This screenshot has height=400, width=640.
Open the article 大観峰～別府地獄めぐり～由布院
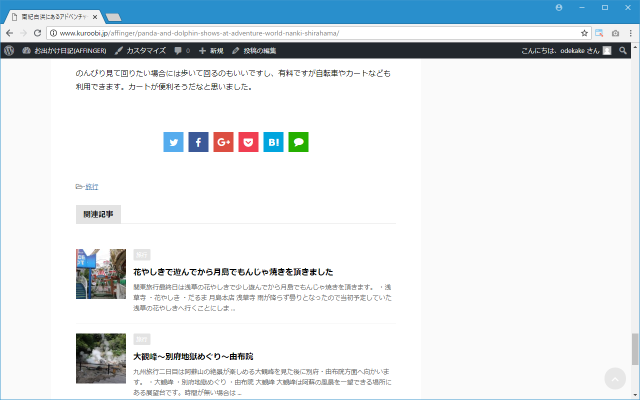[193, 356]
